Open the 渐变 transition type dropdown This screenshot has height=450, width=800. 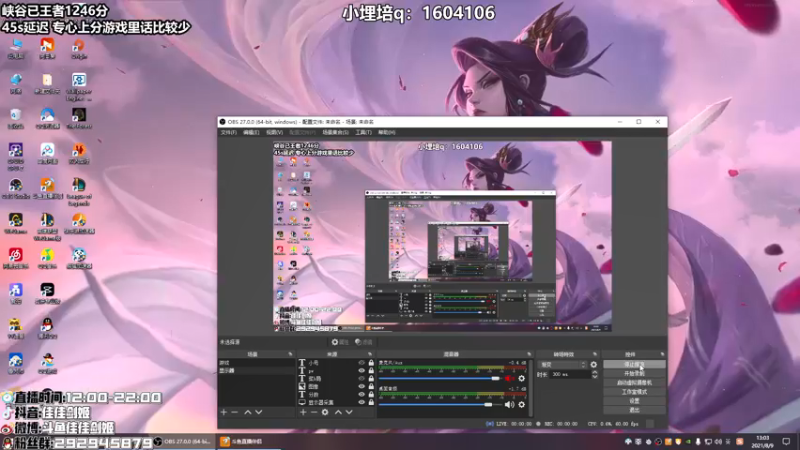pos(563,365)
